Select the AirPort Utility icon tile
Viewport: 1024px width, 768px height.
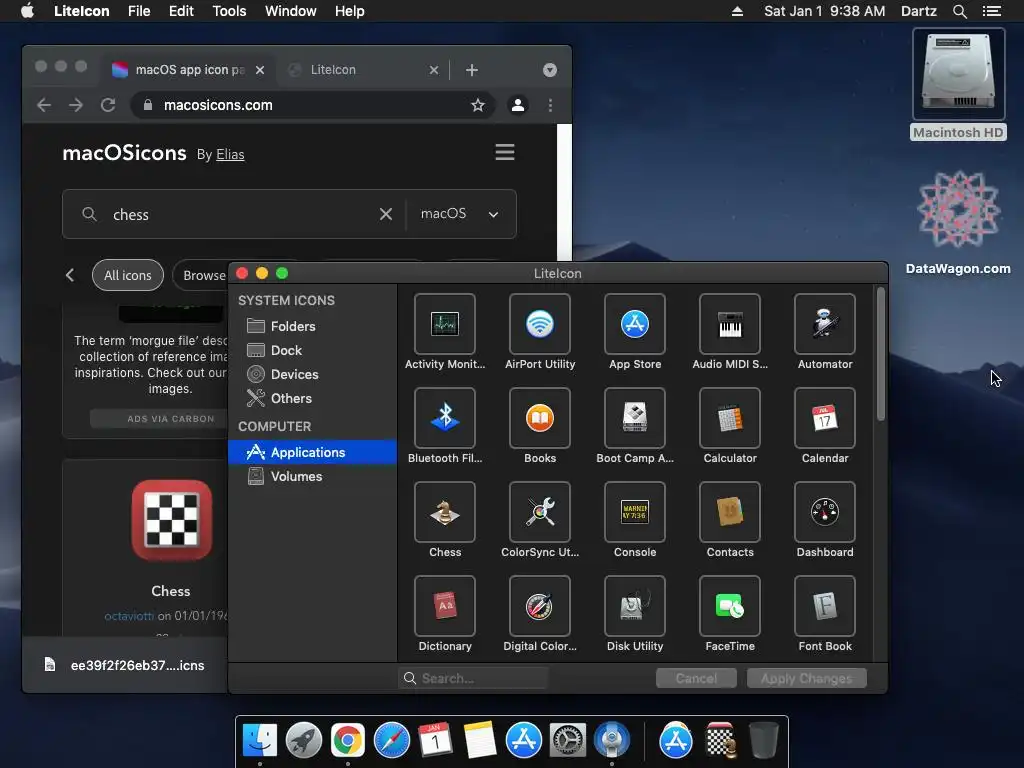click(539, 324)
